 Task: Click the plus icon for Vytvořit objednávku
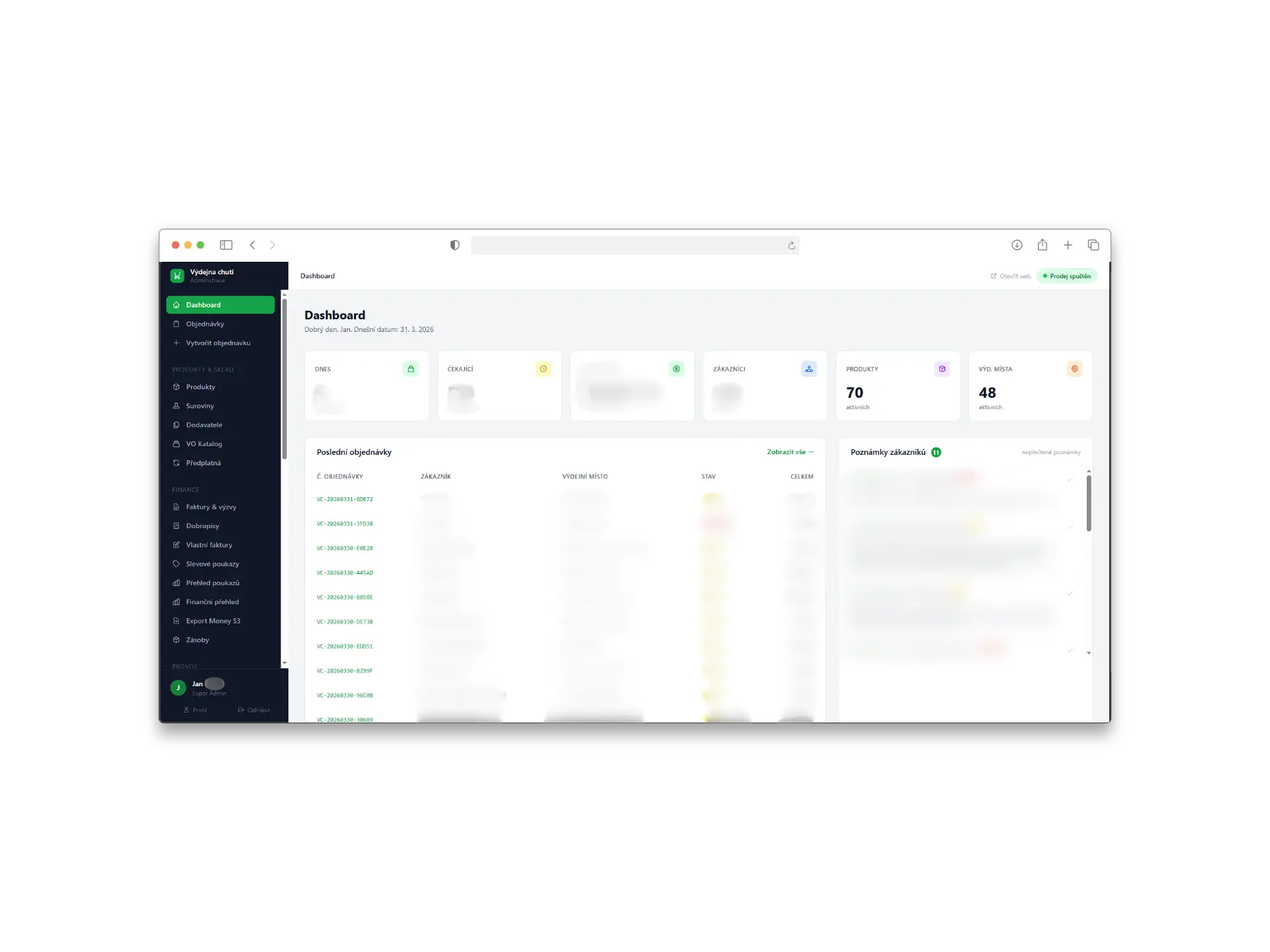pyautogui.click(x=176, y=343)
